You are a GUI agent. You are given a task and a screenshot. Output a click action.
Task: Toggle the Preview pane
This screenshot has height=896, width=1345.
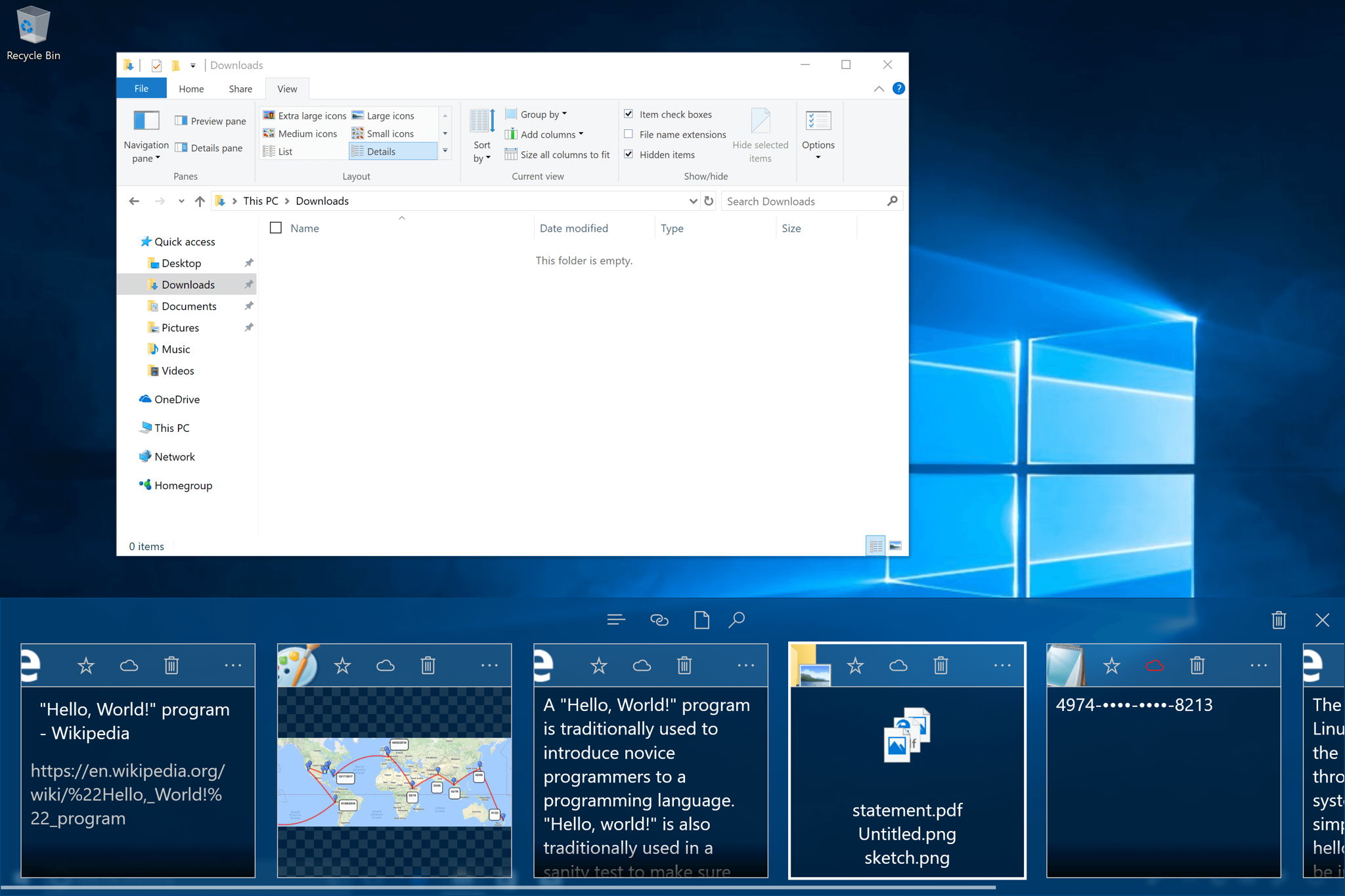210,121
